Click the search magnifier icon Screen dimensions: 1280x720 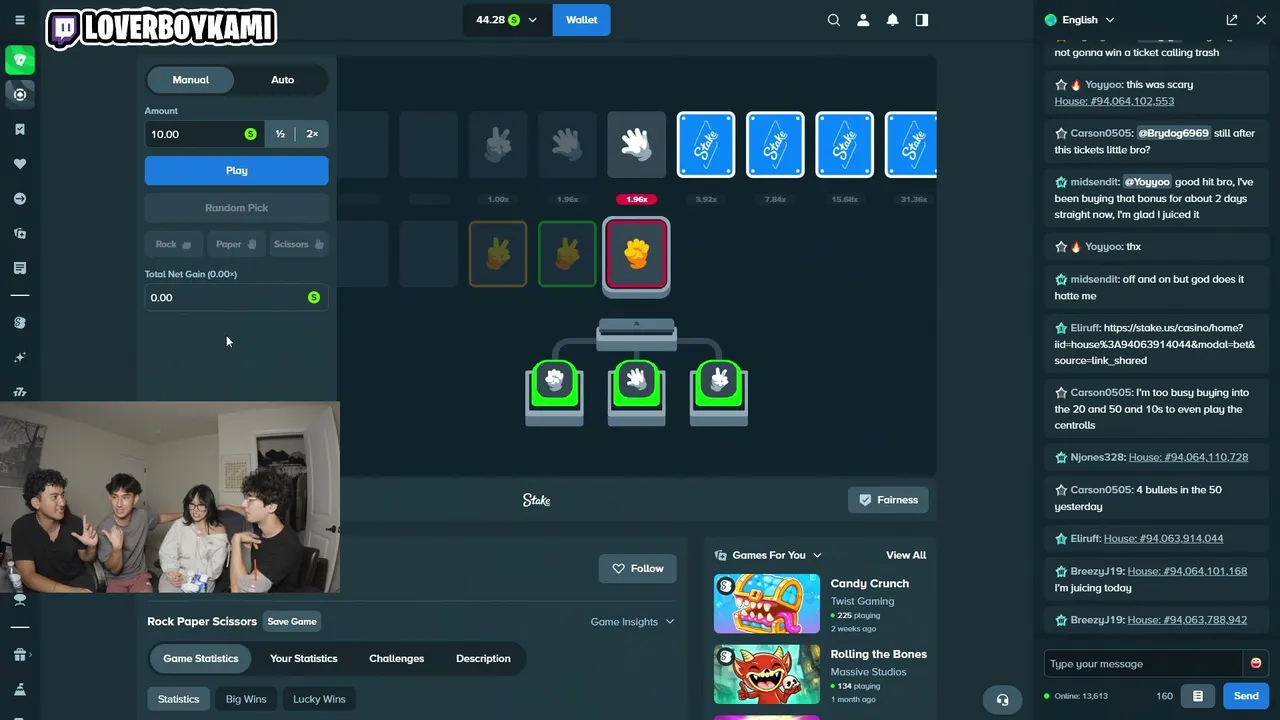click(x=834, y=20)
